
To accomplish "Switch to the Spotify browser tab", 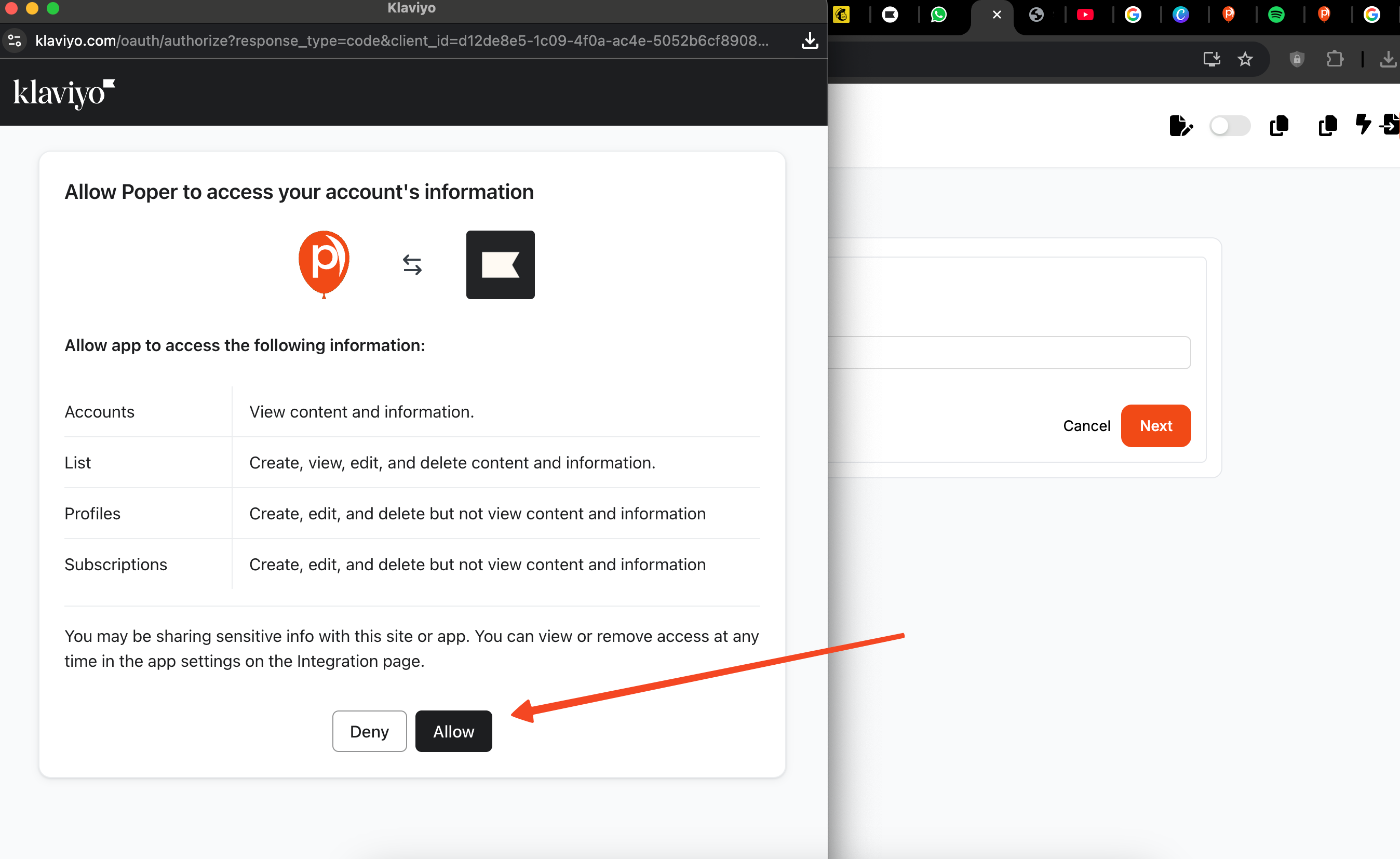I will coord(1276,15).
